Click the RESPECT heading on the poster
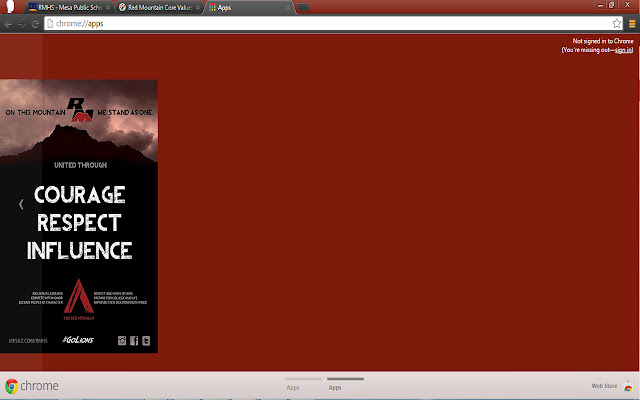This screenshot has width=640, height=400. [79, 223]
